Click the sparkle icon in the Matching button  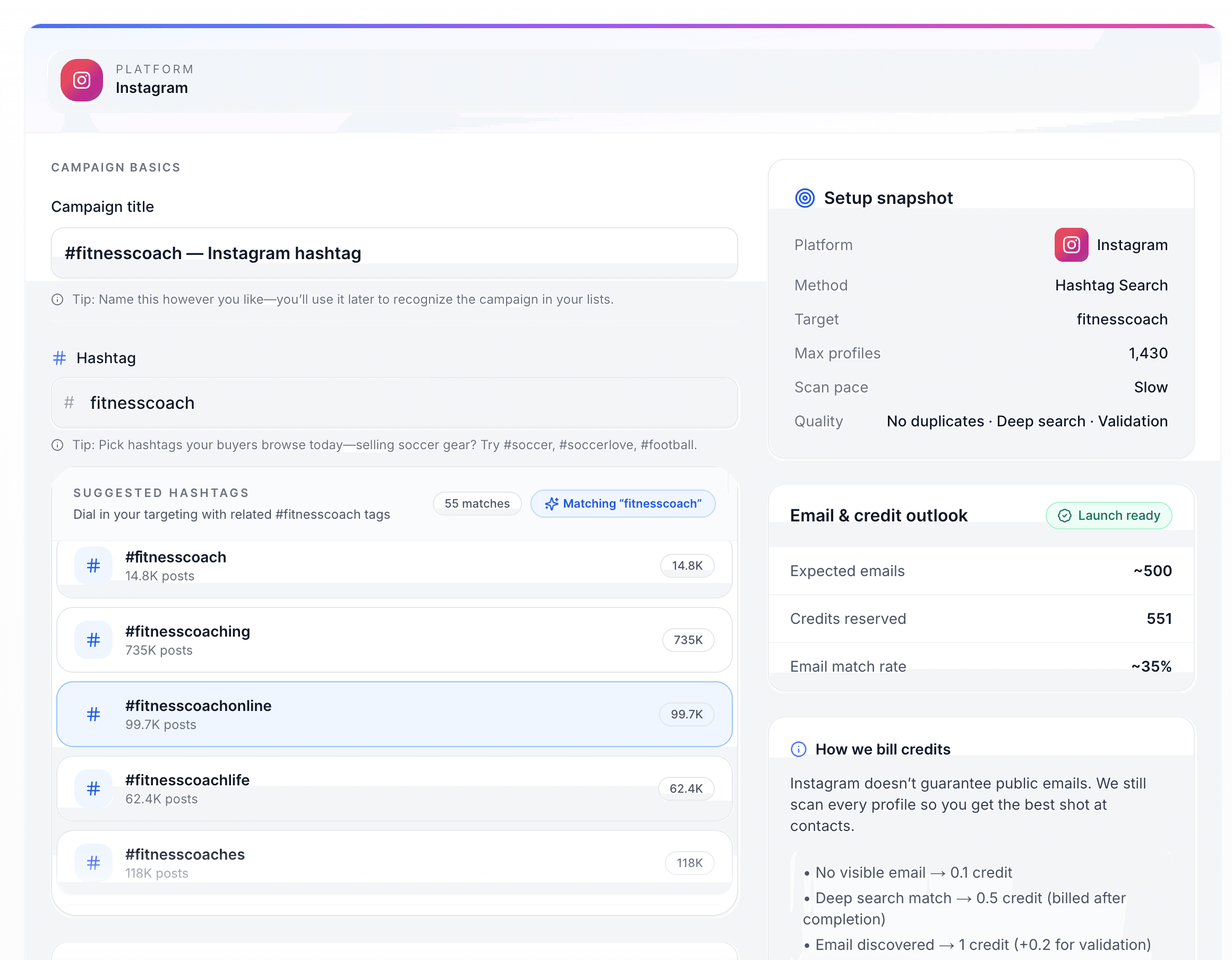pyautogui.click(x=551, y=503)
